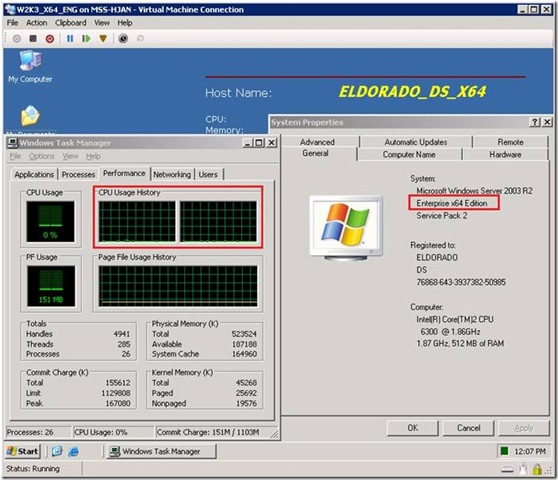Click the Snapshot icon in VM toolbar
The width and height of the screenshot is (558, 480).
pyautogui.click(x=123, y=38)
